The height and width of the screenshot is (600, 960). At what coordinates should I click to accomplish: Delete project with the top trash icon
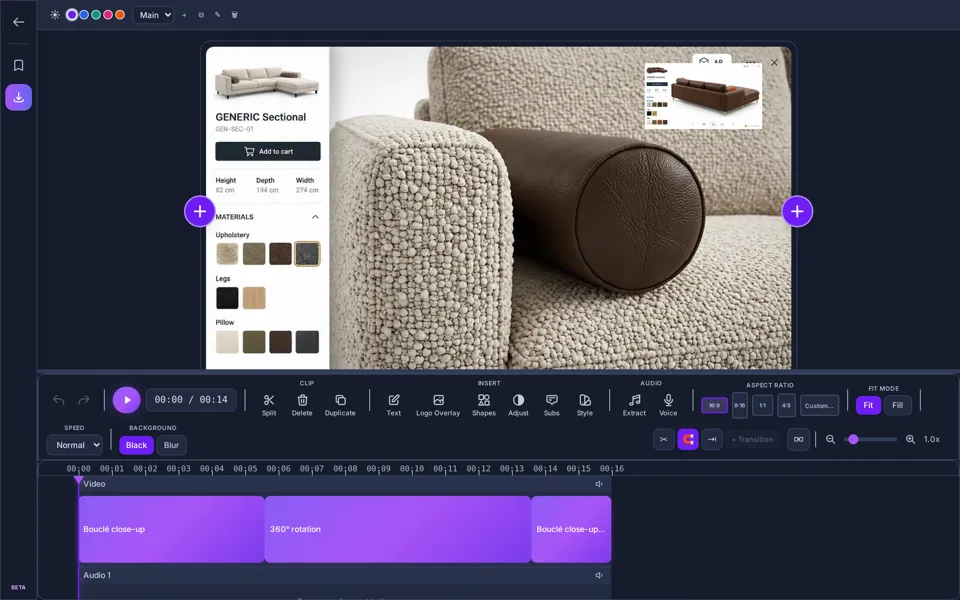(234, 15)
